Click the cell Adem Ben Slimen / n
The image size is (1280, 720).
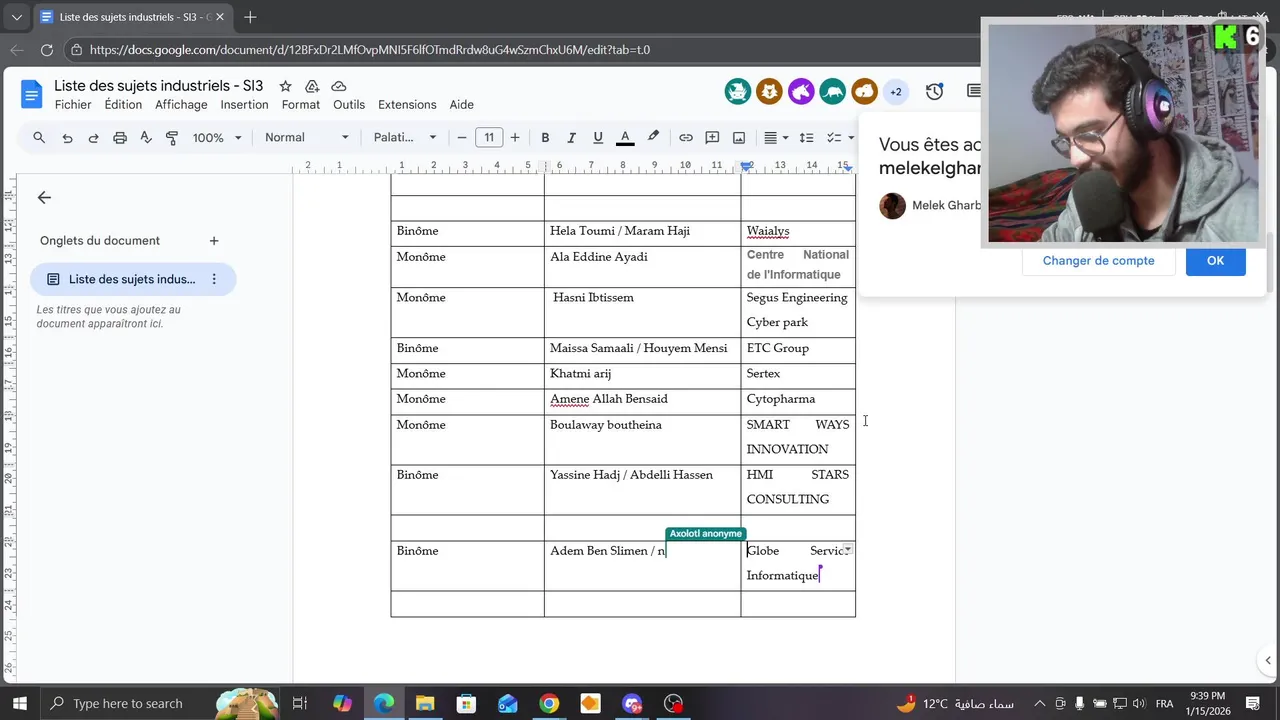642,565
